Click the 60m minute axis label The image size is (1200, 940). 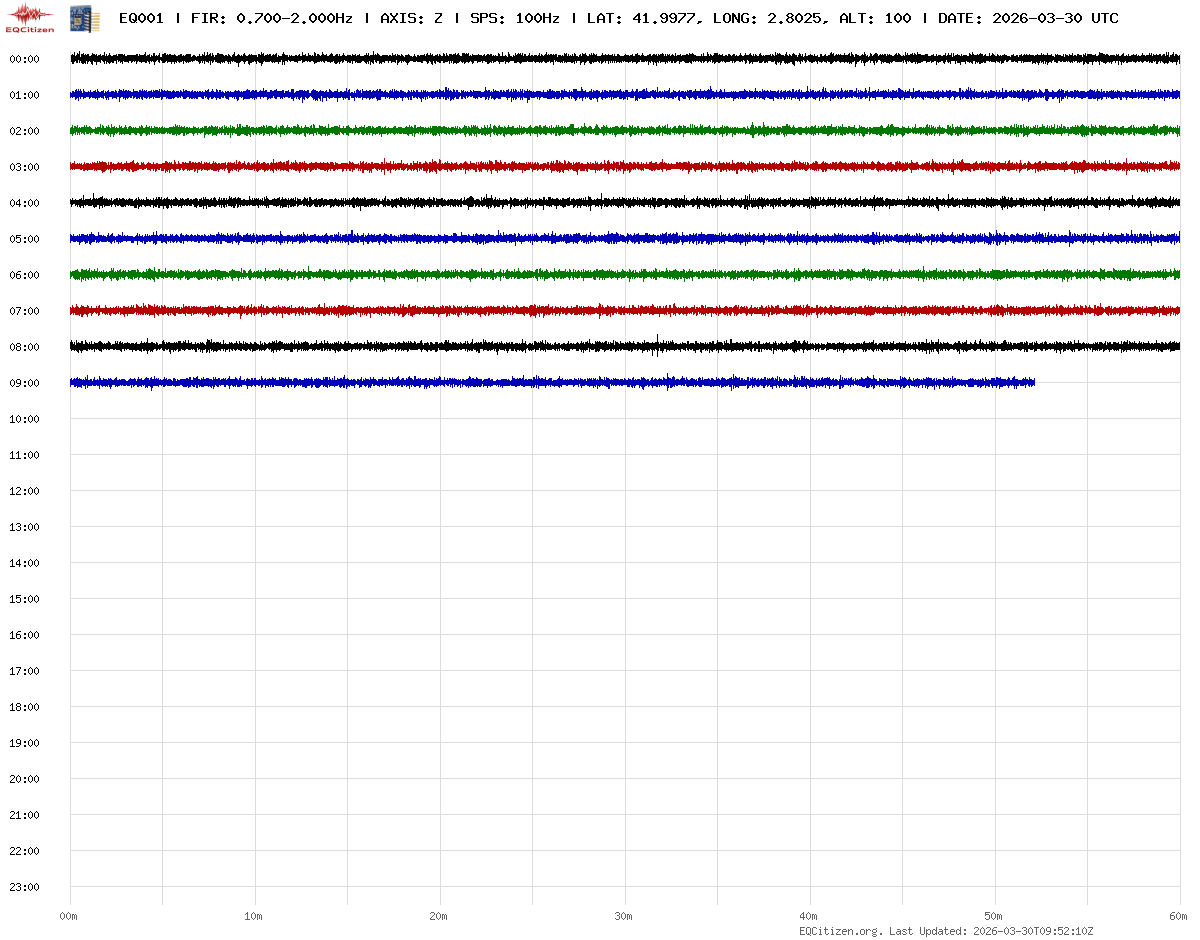(1178, 917)
